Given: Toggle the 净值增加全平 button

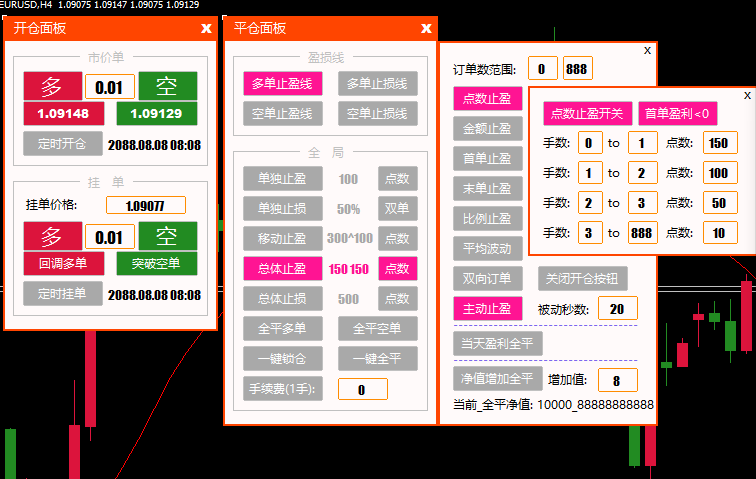Looking at the screenshot, I should click(498, 378).
